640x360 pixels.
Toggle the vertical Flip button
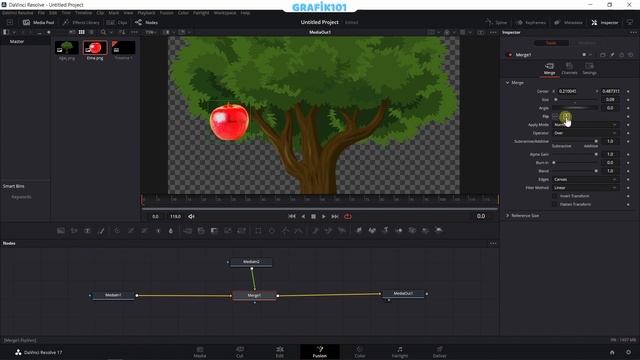tap(565, 116)
